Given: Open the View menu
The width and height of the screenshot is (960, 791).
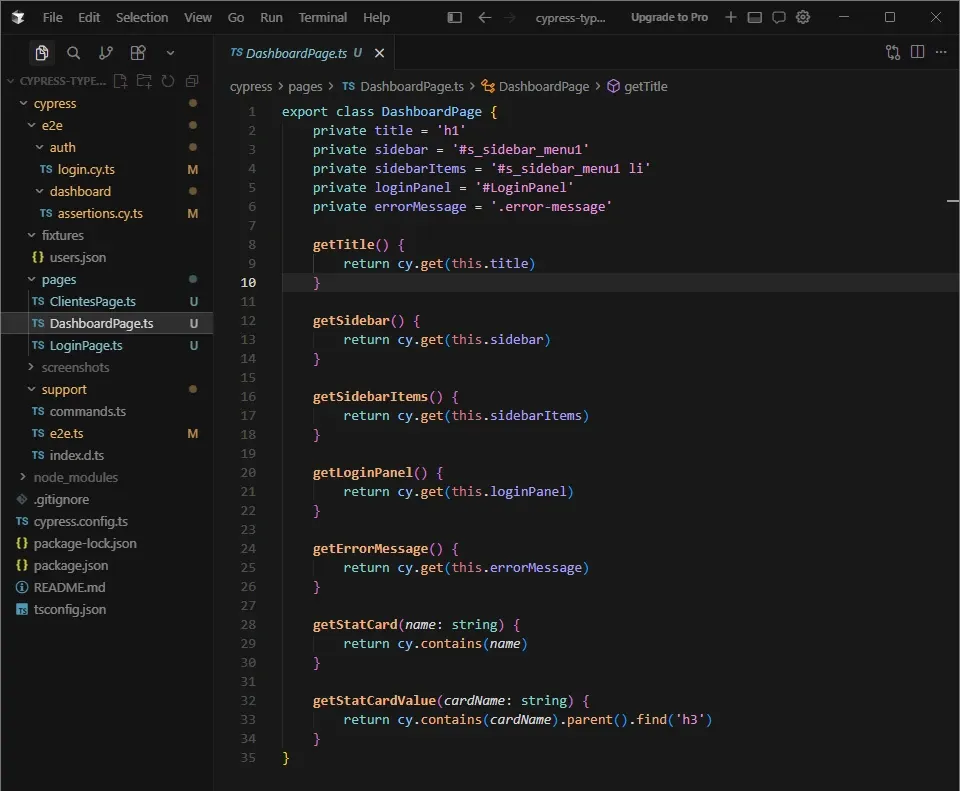Looking at the screenshot, I should click(198, 18).
